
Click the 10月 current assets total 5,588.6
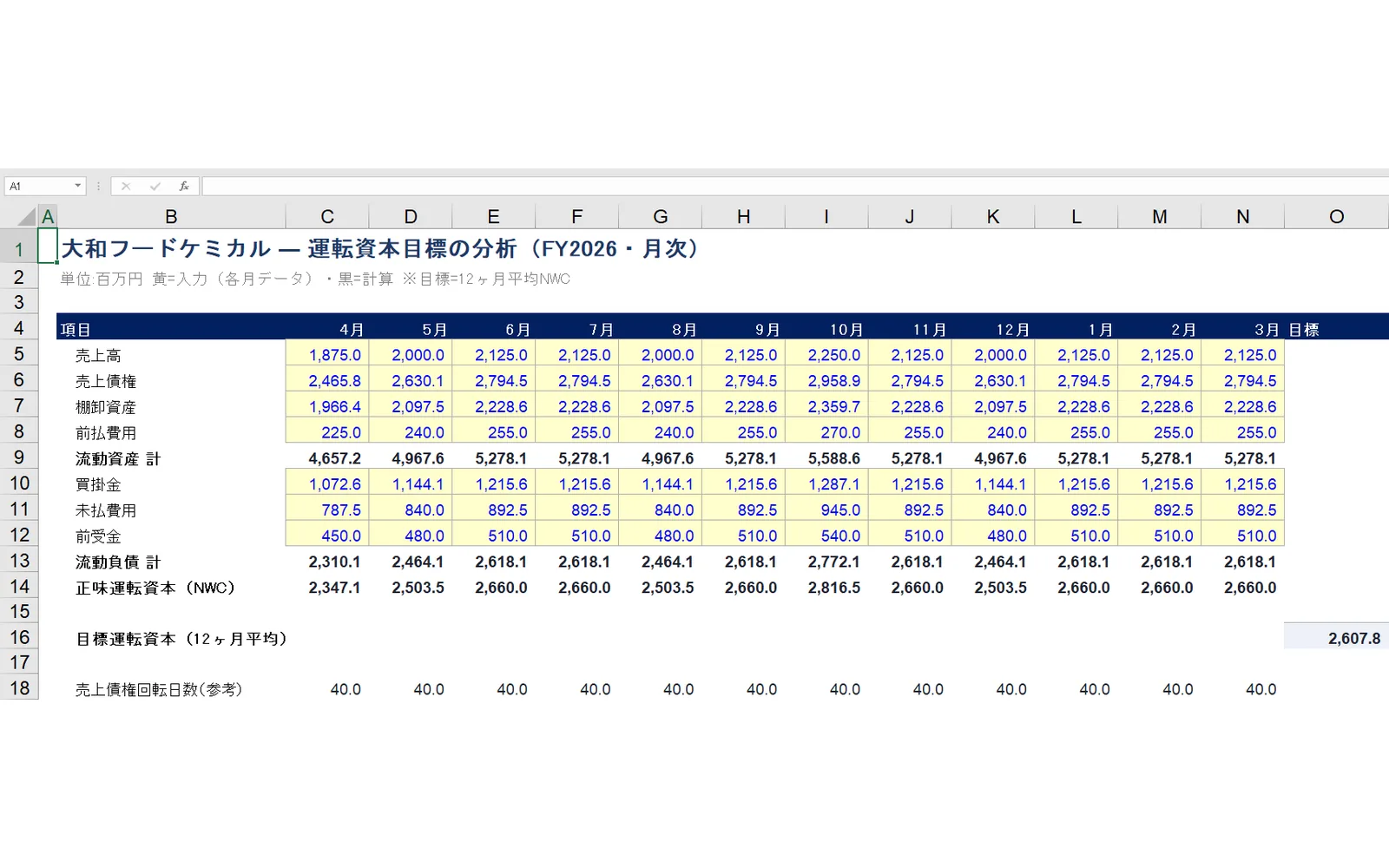click(826, 458)
